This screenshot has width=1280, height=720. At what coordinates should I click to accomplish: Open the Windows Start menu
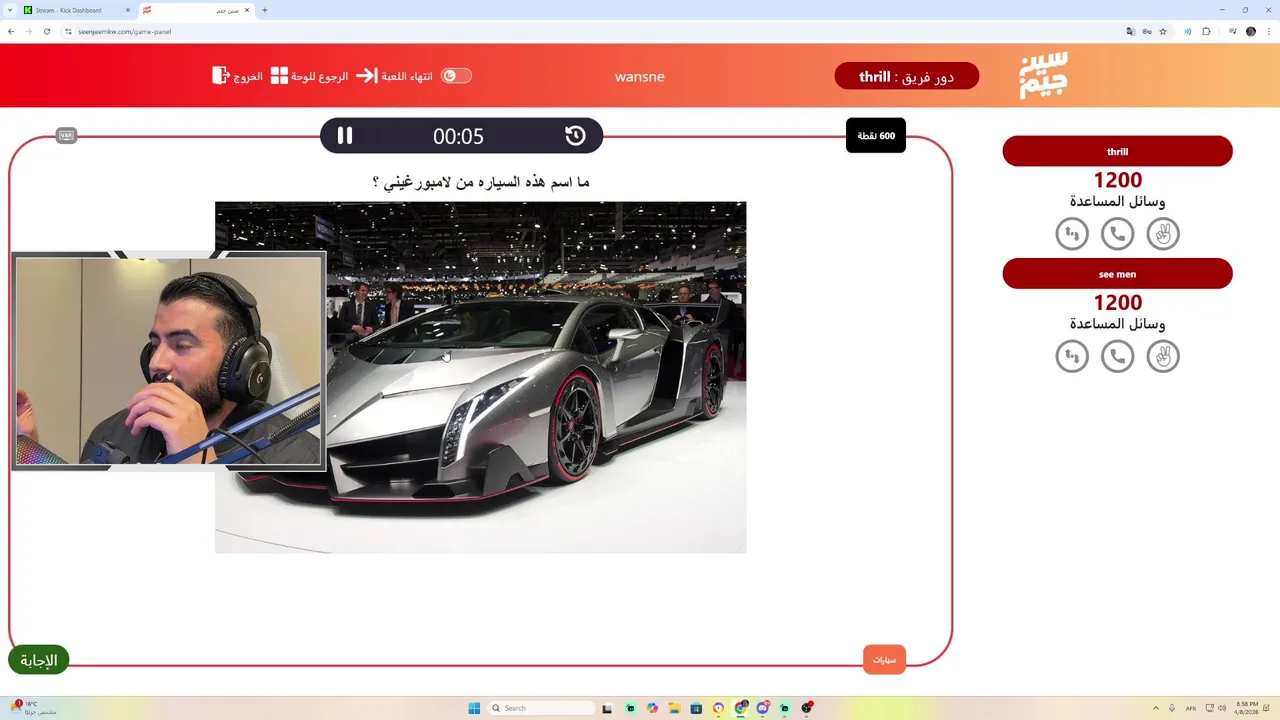[474, 708]
